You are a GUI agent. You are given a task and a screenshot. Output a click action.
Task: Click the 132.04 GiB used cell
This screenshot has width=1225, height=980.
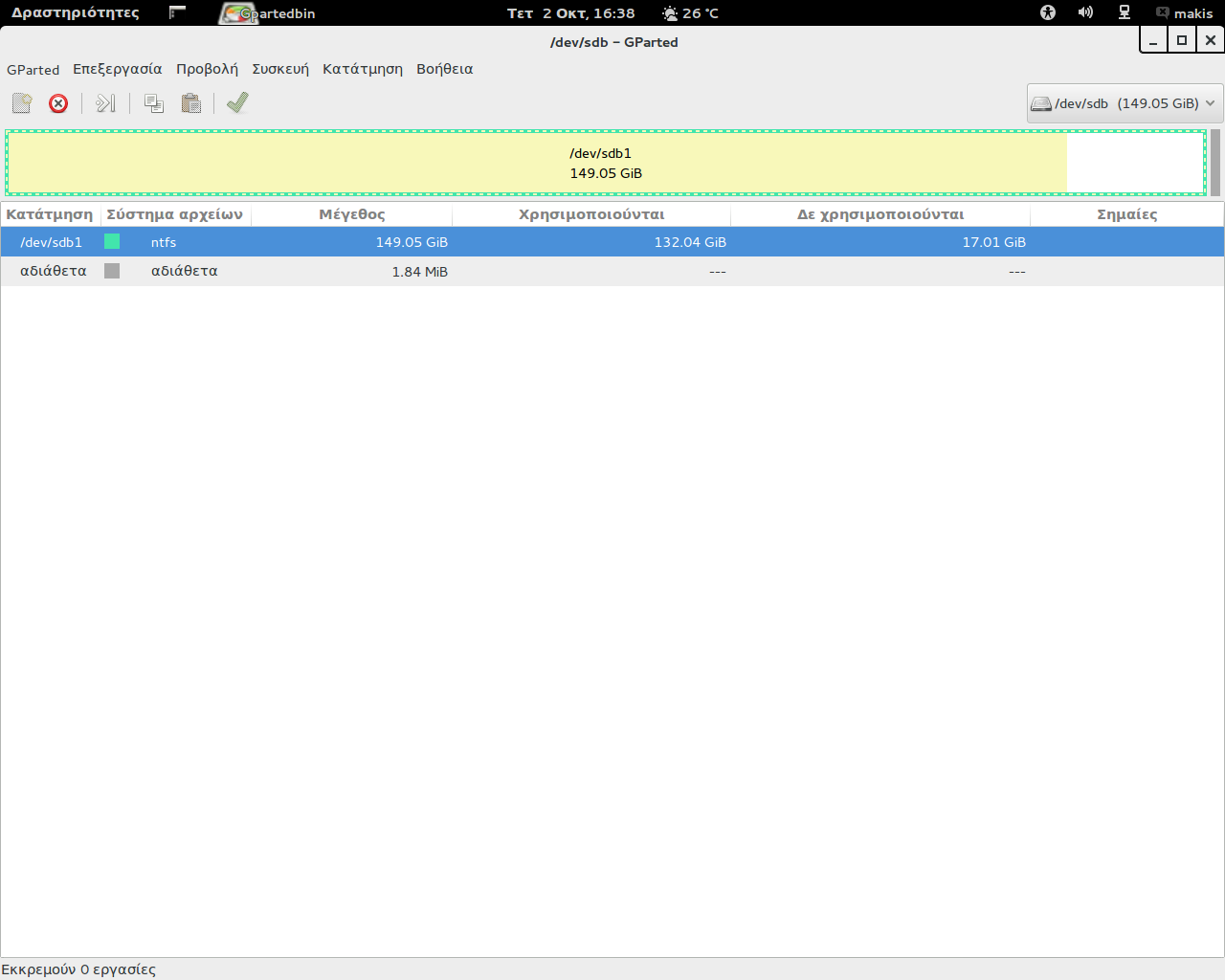tap(690, 242)
